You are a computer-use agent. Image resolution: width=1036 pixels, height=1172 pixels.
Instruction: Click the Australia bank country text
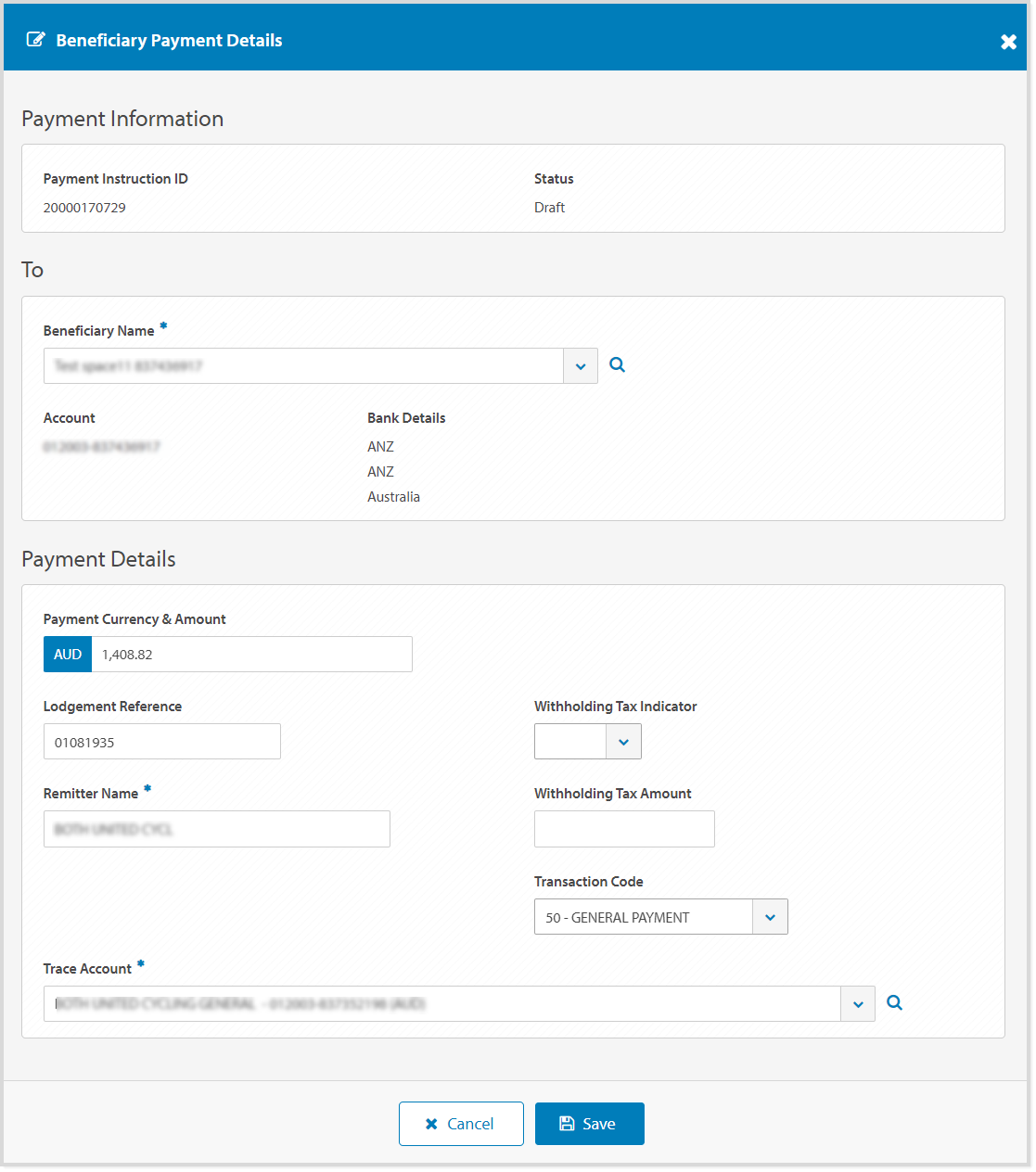(393, 497)
